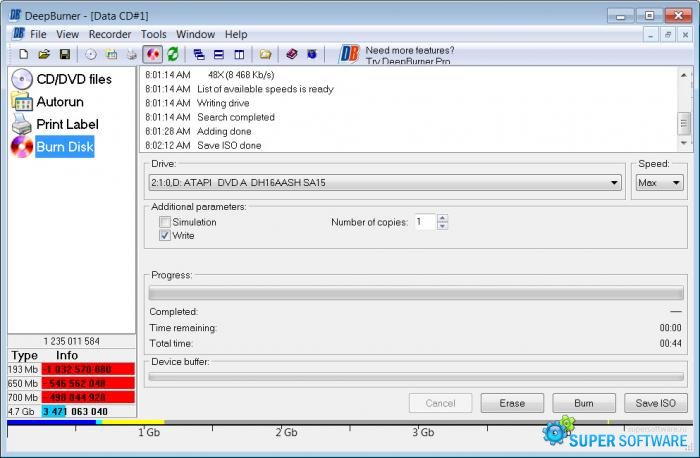The width and height of the screenshot is (700, 458).
Task: Click the Open project folder icon
Action: pos(44,54)
